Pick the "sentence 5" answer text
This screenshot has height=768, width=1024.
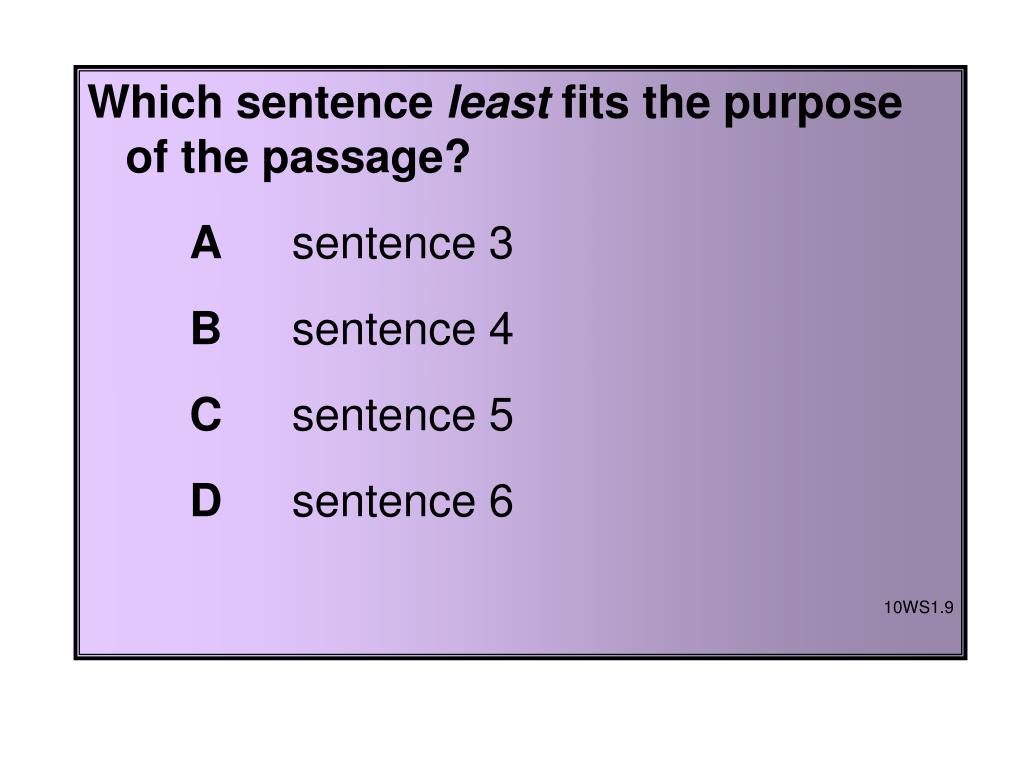(x=402, y=415)
